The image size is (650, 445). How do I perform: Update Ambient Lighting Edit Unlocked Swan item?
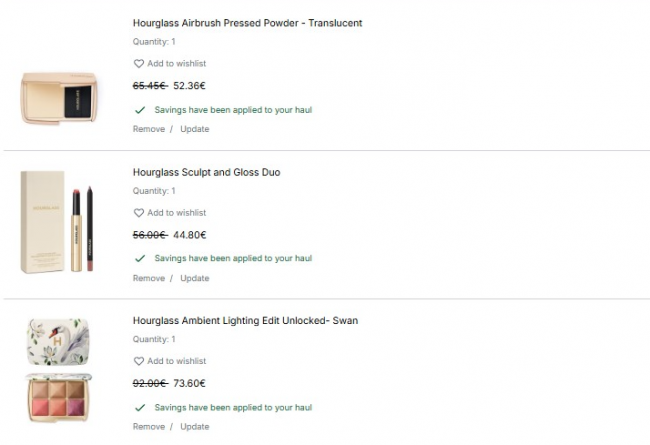coord(194,427)
